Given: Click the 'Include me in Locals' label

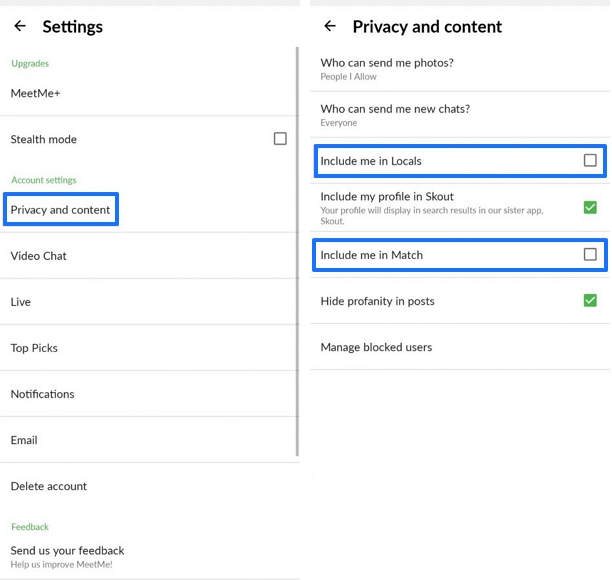Looking at the screenshot, I should point(371,161).
